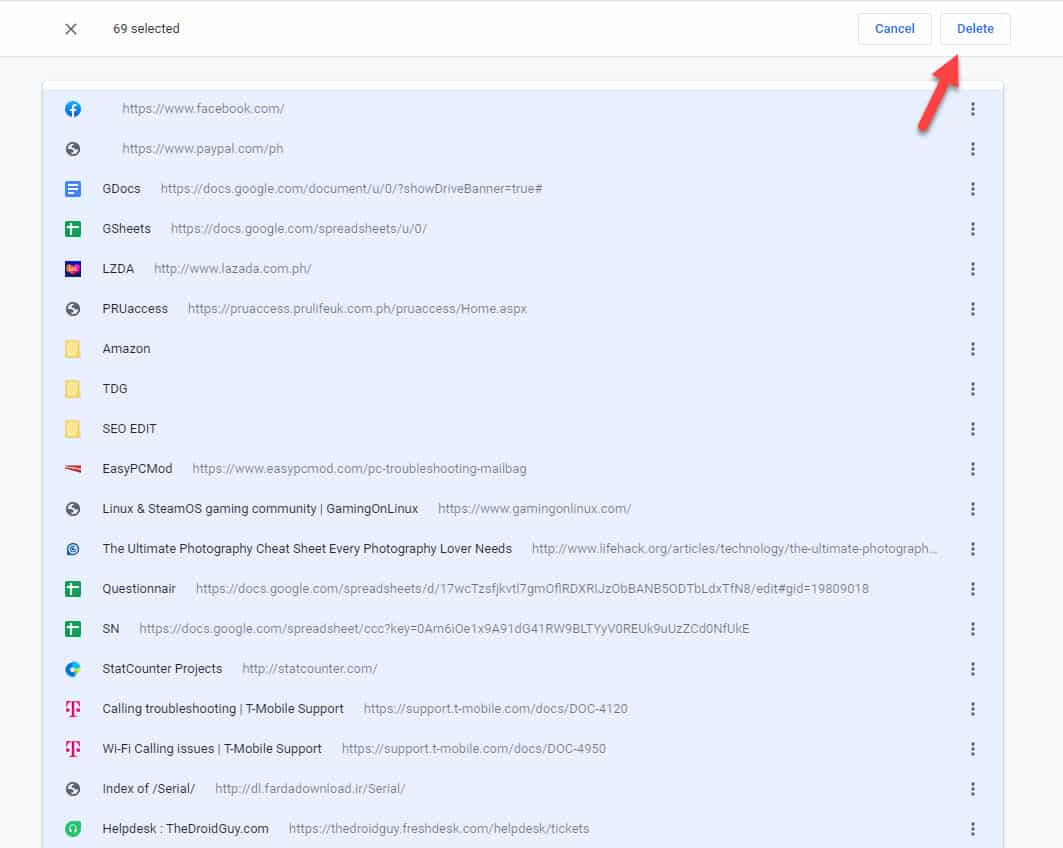Select the PRUaccess bookmark title

135,309
